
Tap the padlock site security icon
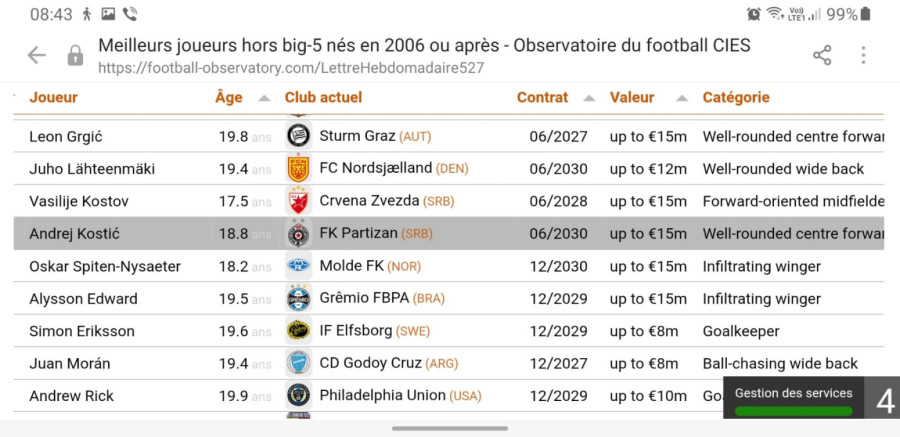[75, 56]
